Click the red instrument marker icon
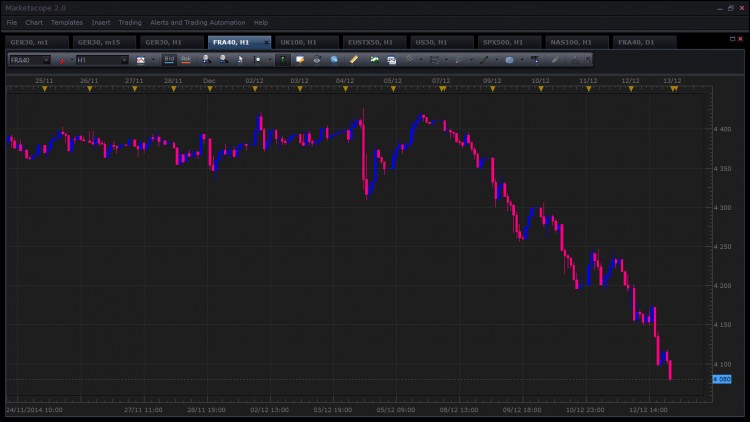 61,60
